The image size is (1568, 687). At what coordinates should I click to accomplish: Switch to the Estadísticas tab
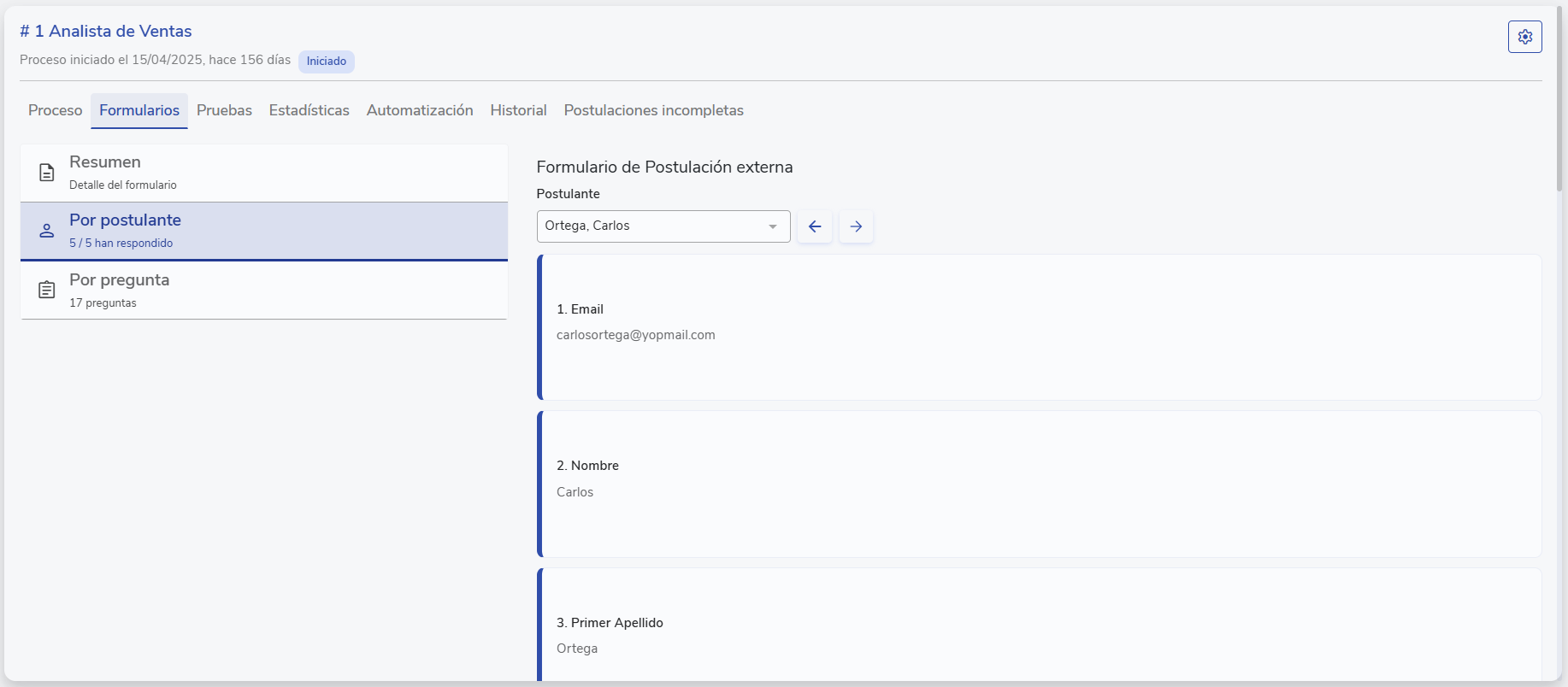[309, 110]
